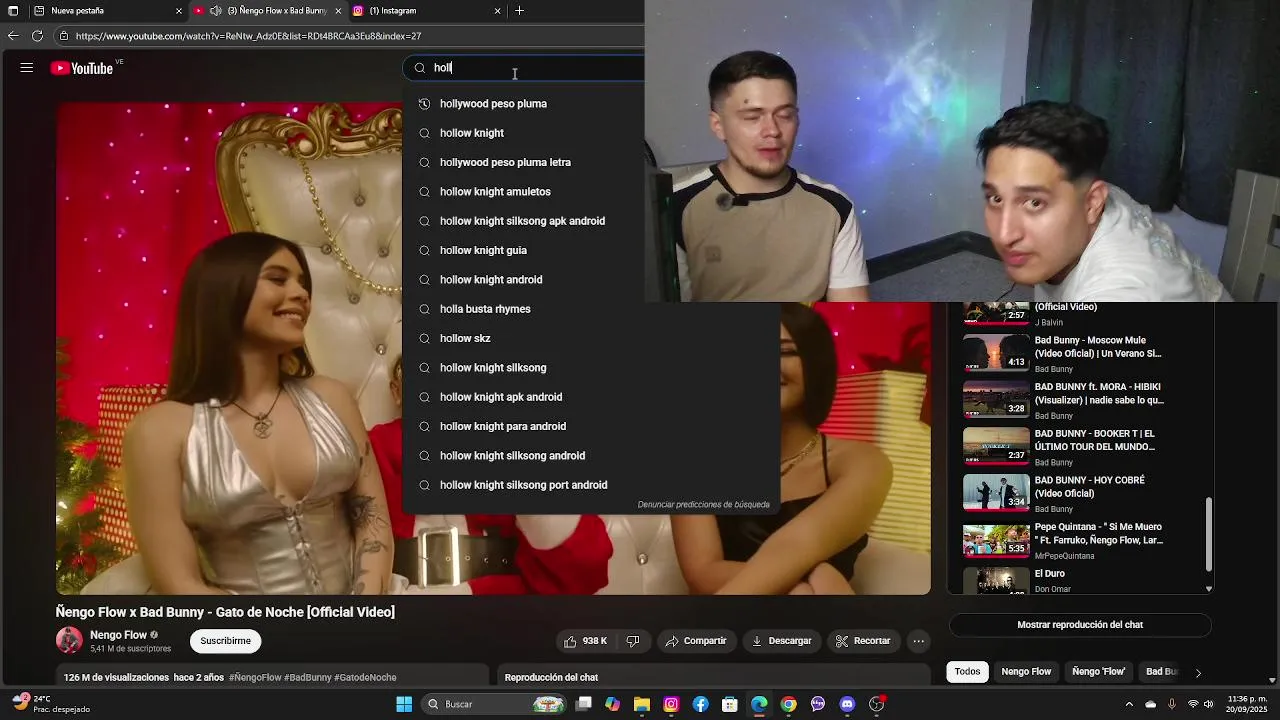The image size is (1280, 720).
Task: Choose suggestion hollywood peso pluma
Action: coord(590,104)
